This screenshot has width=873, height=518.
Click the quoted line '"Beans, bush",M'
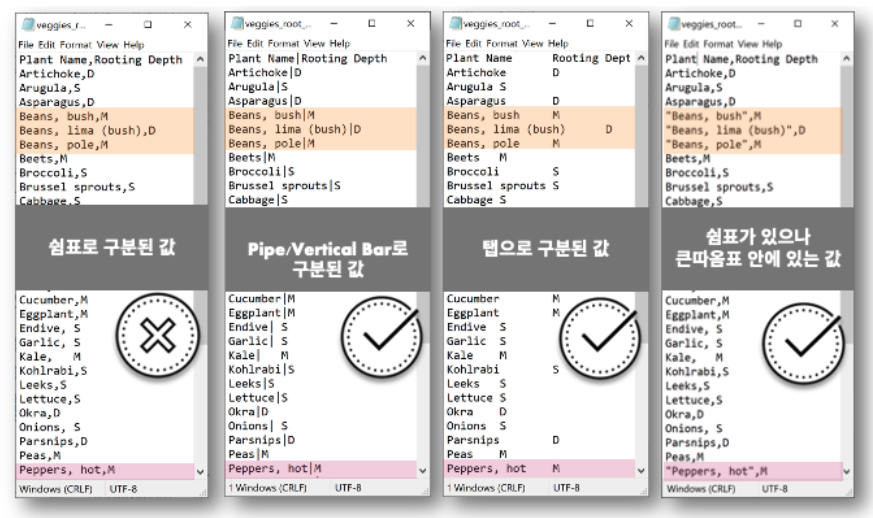pyautogui.click(x=713, y=116)
